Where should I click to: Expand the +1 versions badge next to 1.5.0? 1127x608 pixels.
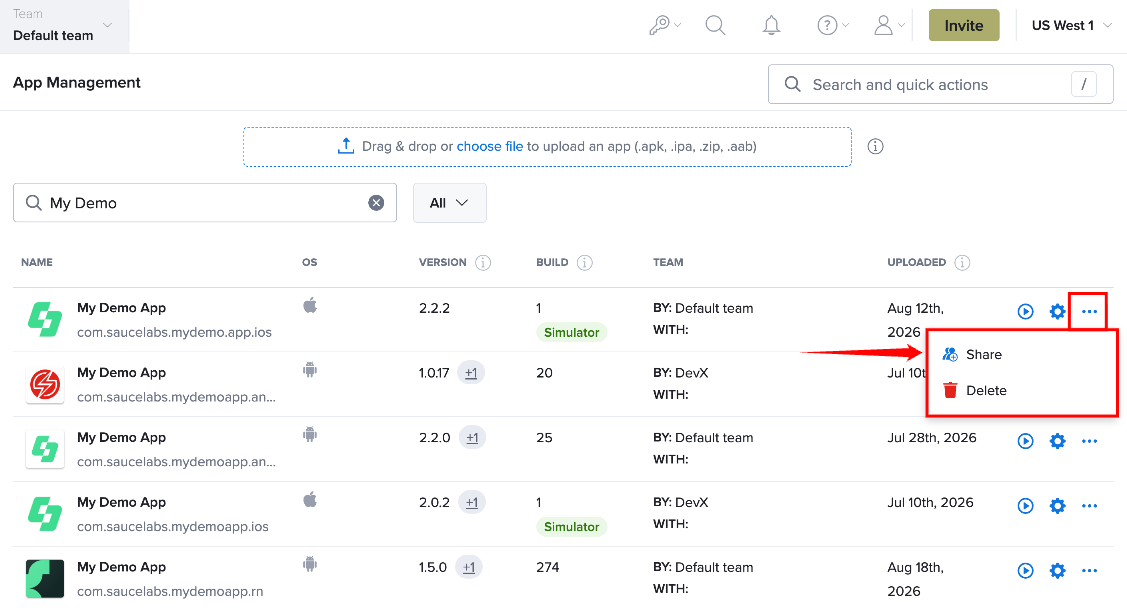pos(469,567)
